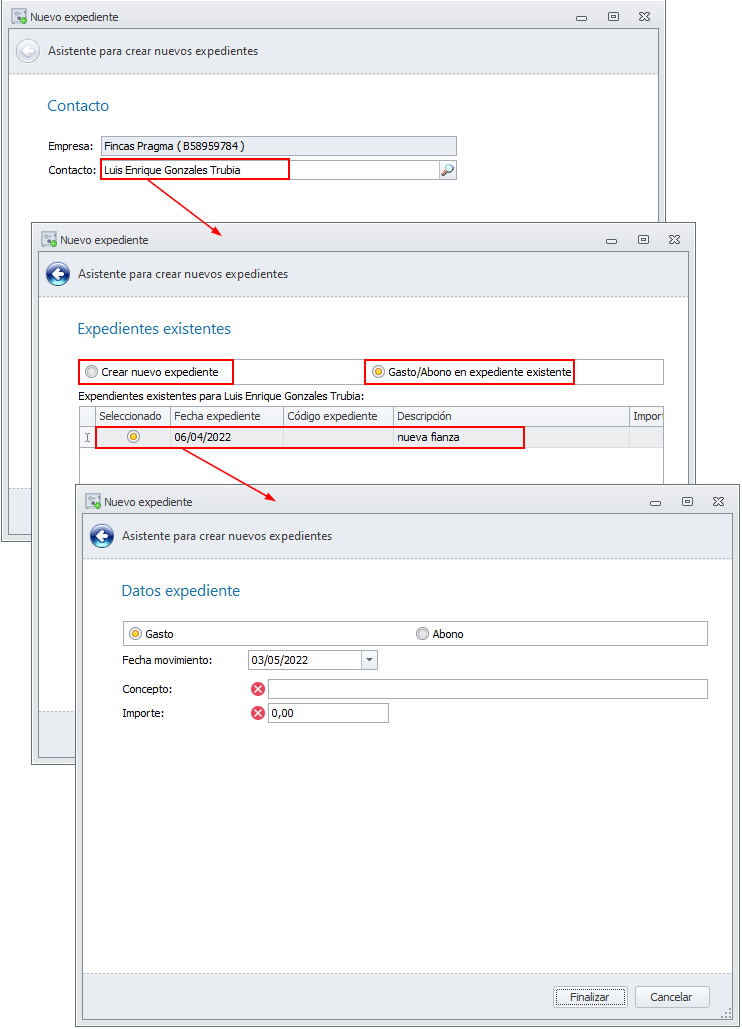Click the Contacto field with Luis Enrique Gonzales Trubia
The height and width of the screenshot is (1029, 742).
tap(270, 170)
